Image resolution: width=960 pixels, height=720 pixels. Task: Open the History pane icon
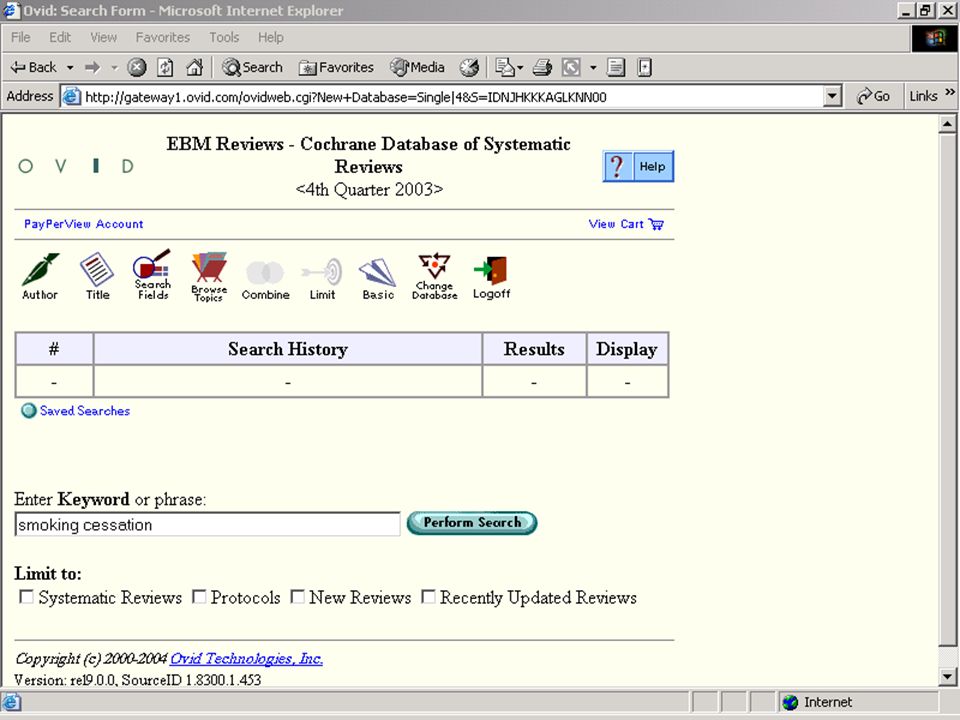tap(470, 67)
